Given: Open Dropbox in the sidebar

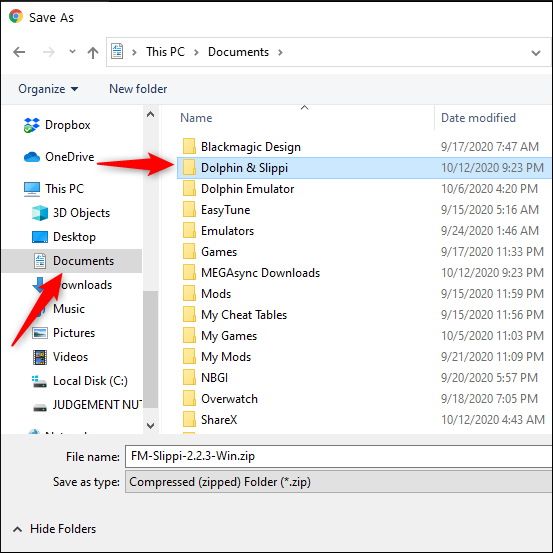Looking at the screenshot, I should [x=57, y=125].
